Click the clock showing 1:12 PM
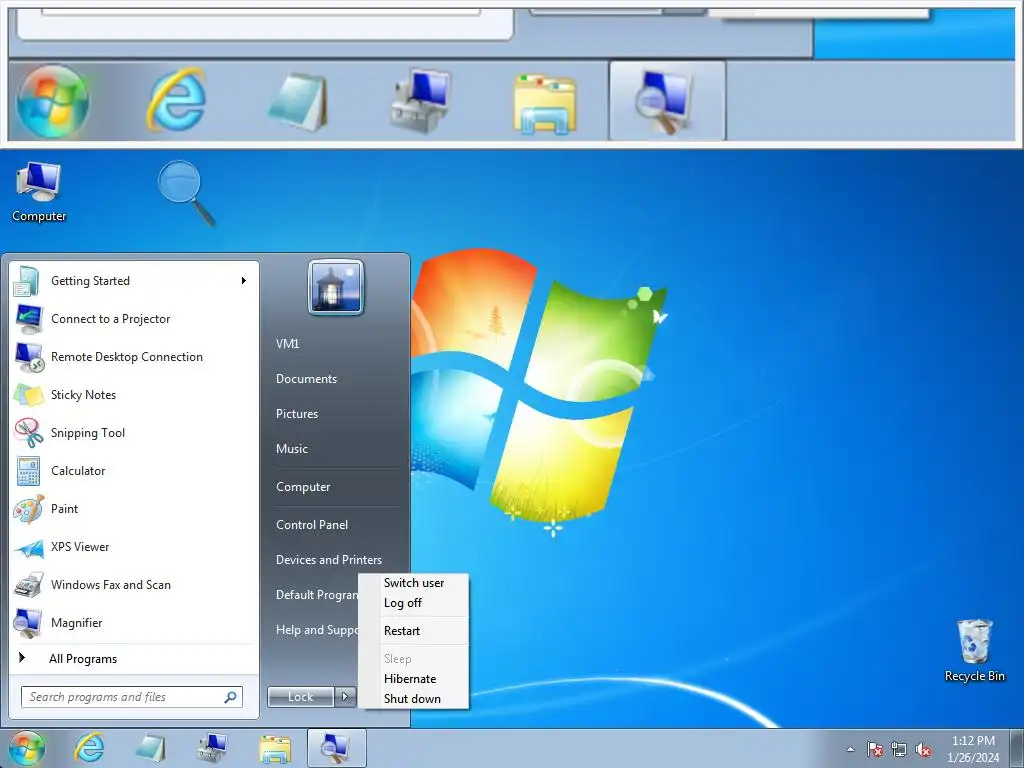The width and height of the screenshot is (1024, 768). click(x=973, y=749)
